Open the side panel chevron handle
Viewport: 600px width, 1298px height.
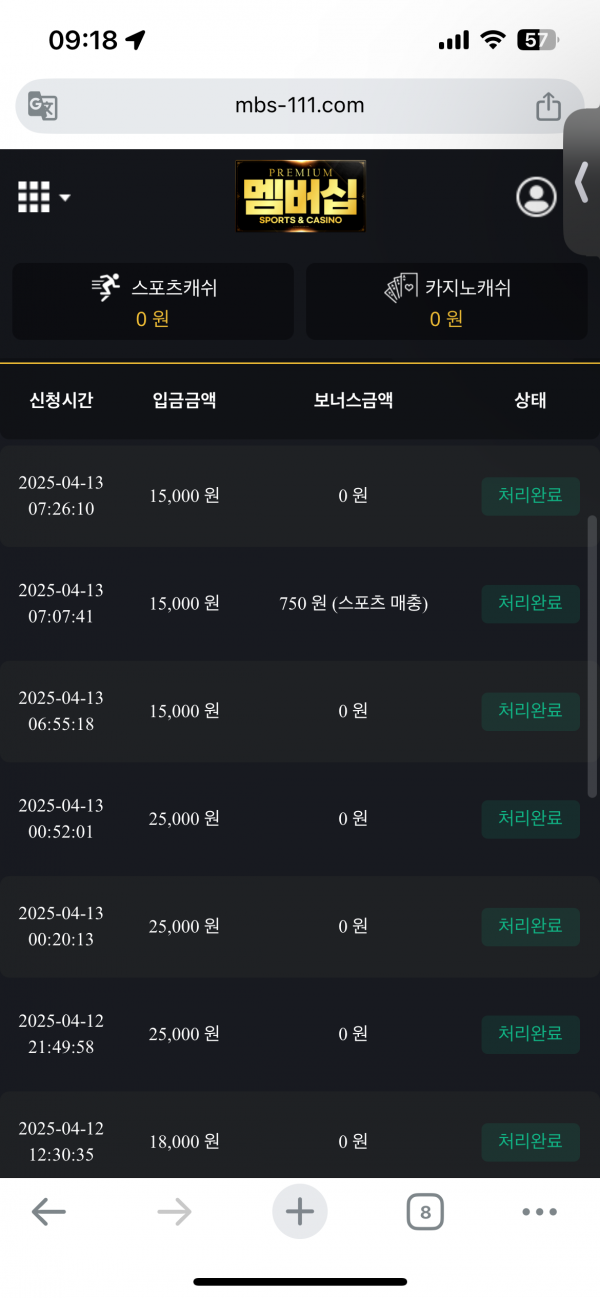click(582, 183)
